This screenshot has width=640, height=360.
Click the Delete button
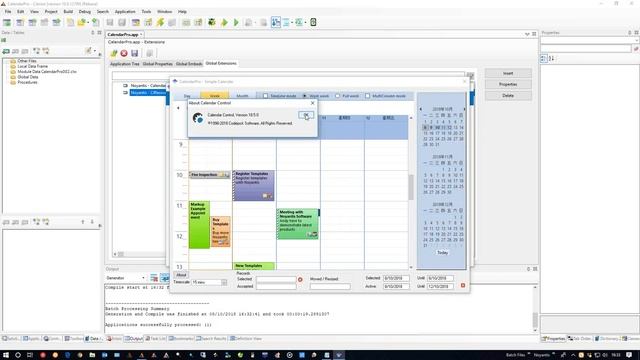[508, 96]
